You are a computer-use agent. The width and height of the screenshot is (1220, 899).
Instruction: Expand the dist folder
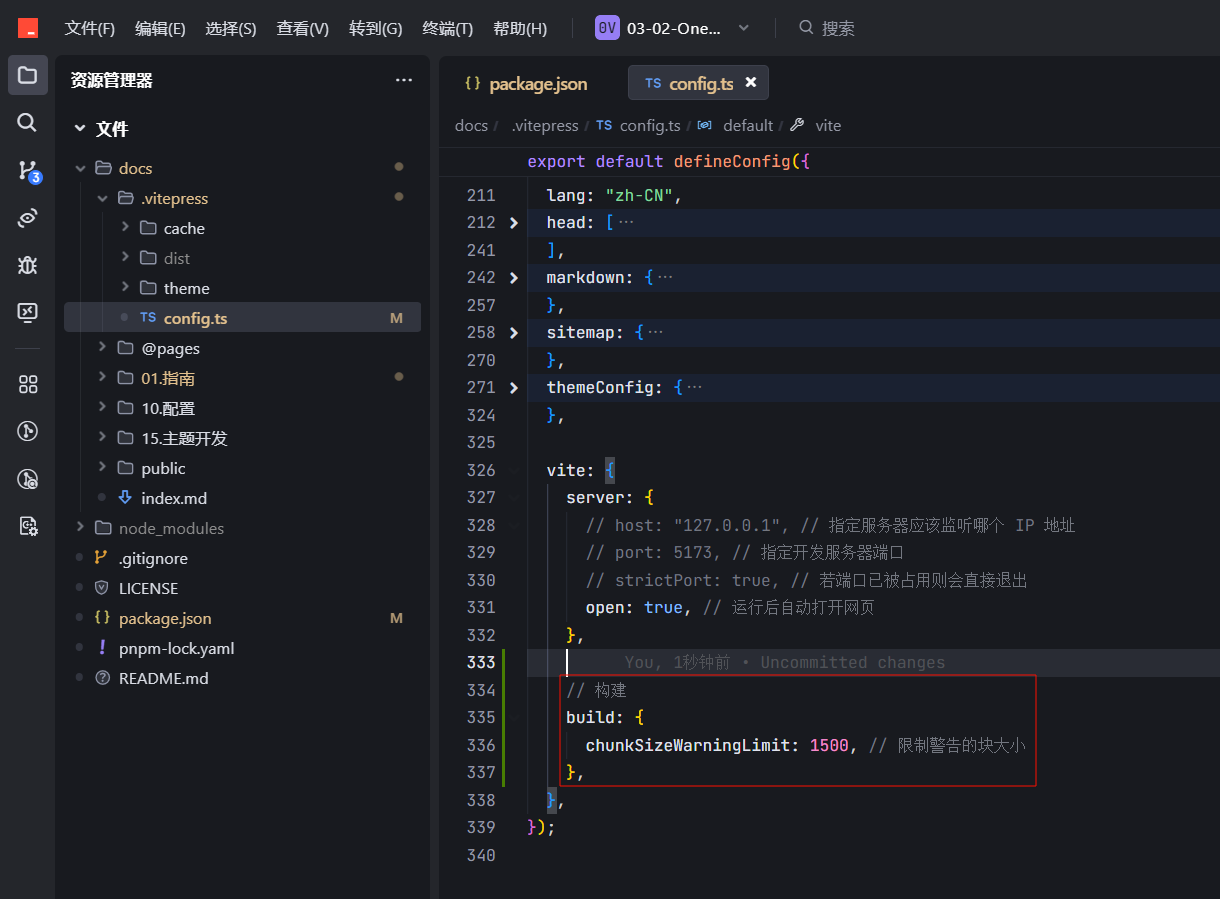click(x=125, y=258)
